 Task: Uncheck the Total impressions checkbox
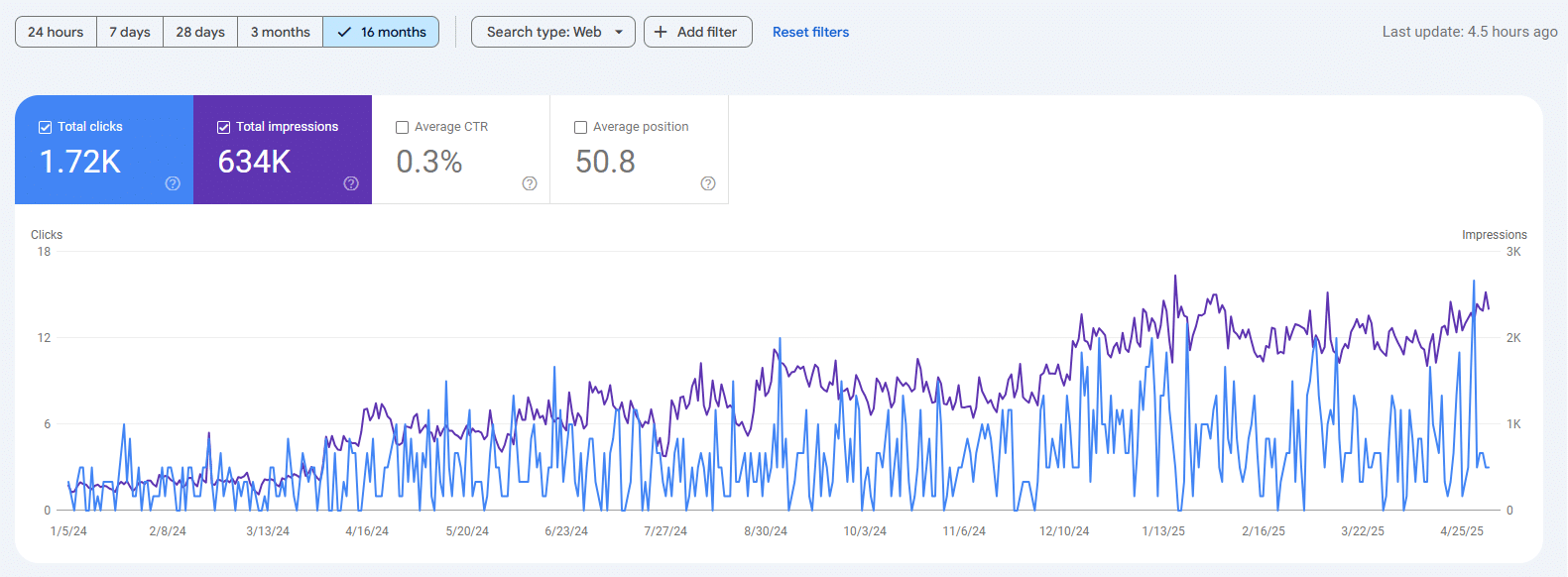[x=223, y=127]
